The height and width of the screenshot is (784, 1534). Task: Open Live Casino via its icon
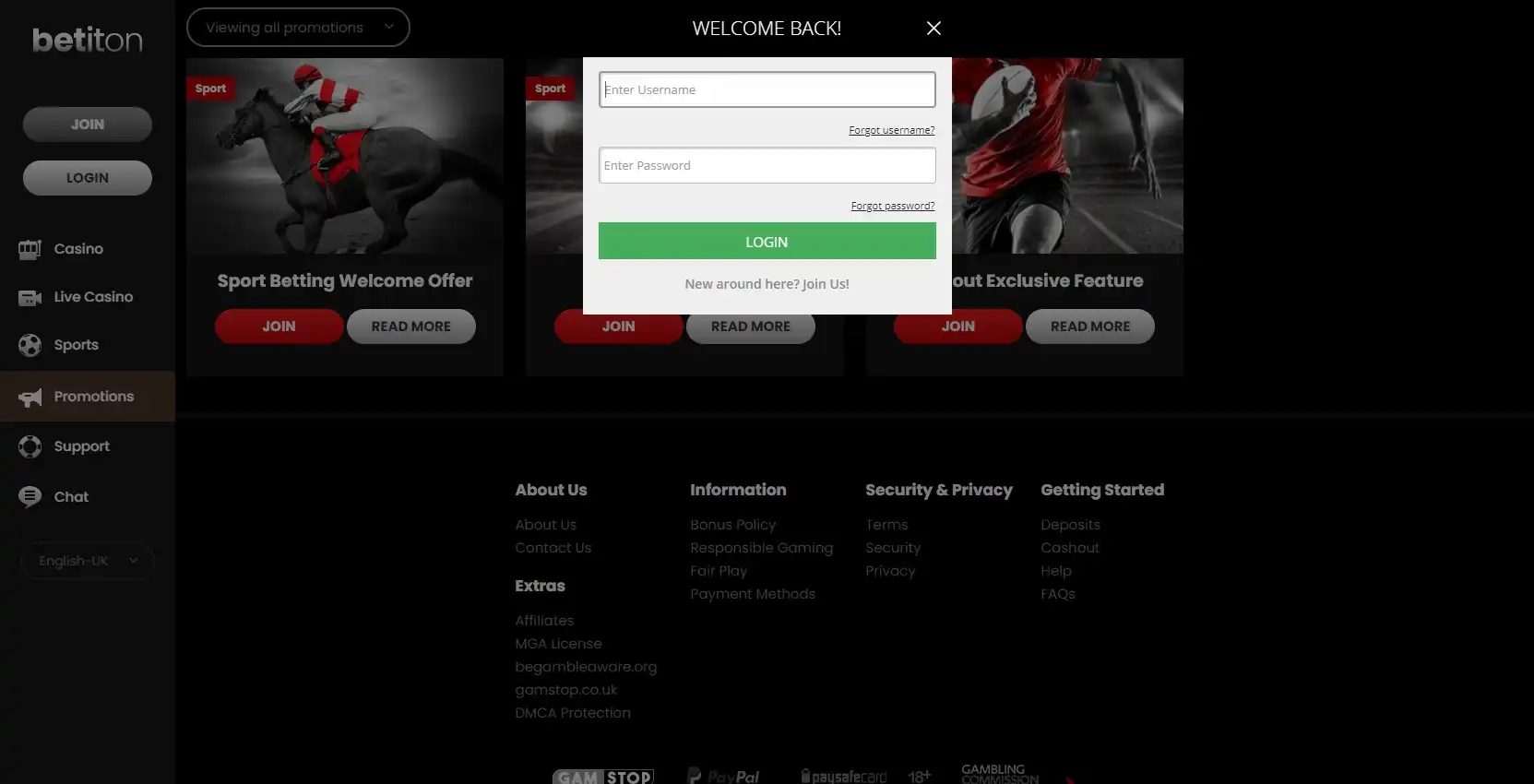tap(30, 297)
